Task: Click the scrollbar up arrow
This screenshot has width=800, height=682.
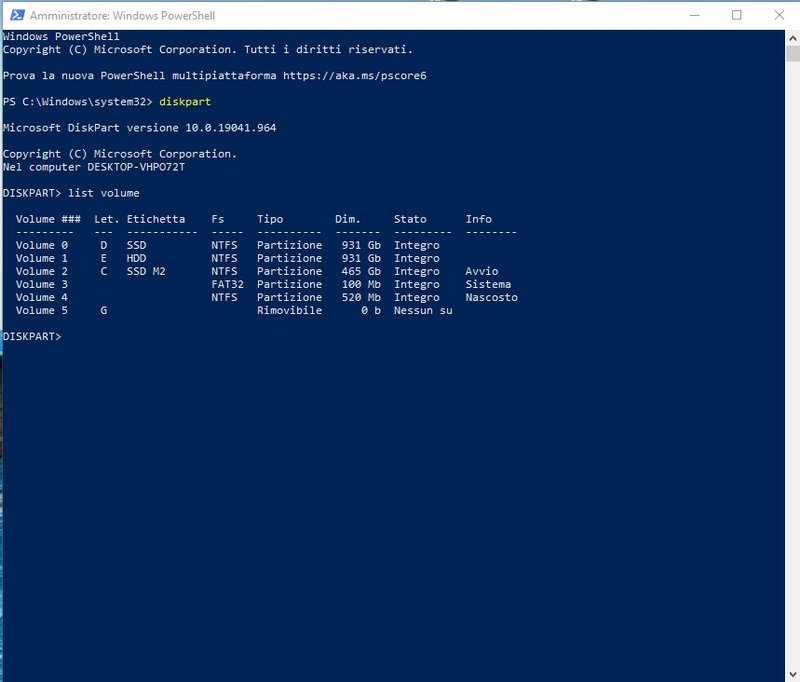Action: (792, 38)
